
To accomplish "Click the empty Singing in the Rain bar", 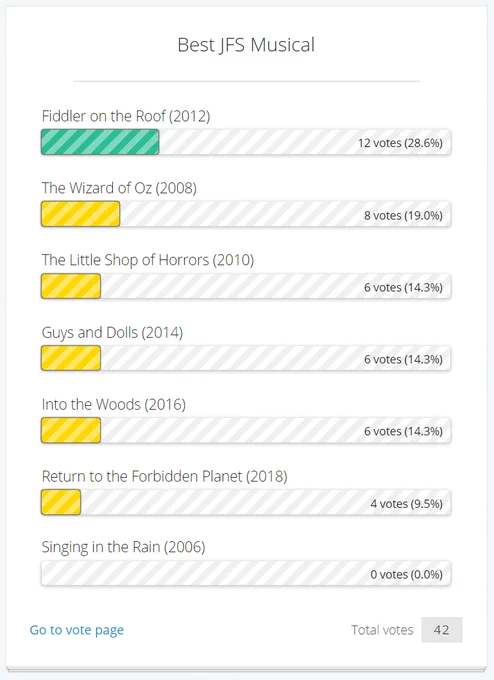I will 246,573.
